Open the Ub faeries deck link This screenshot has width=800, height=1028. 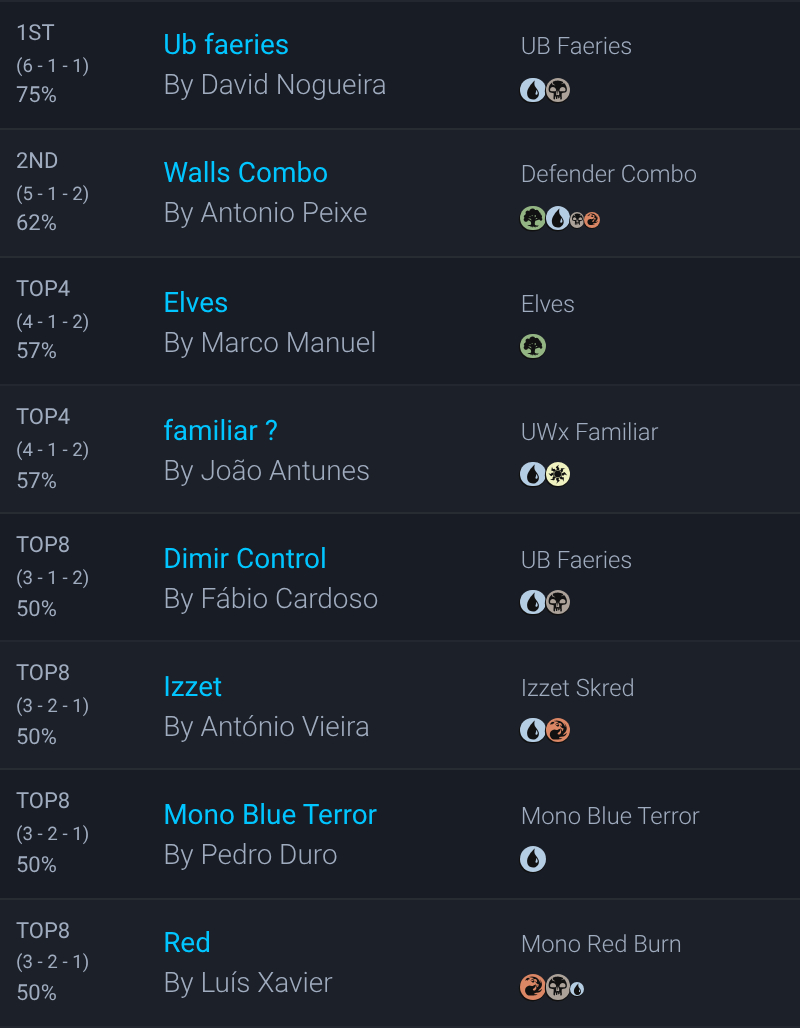pyautogui.click(x=226, y=45)
